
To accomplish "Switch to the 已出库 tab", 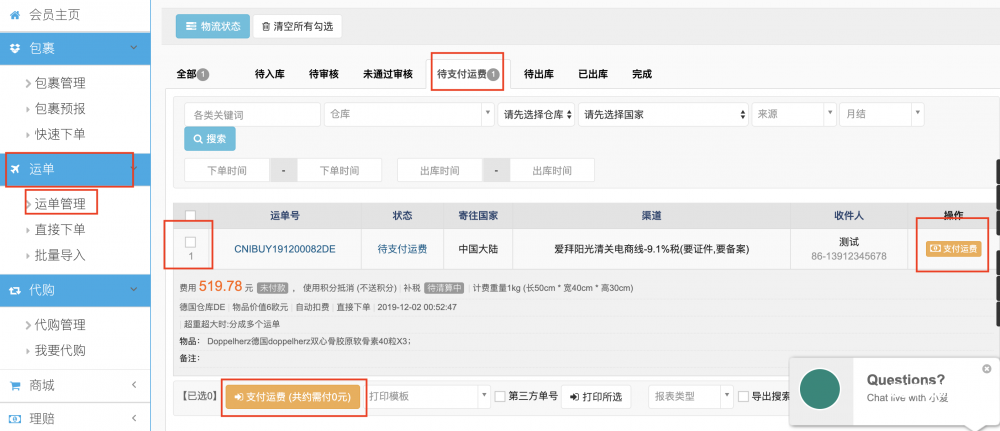I will [x=592, y=74].
